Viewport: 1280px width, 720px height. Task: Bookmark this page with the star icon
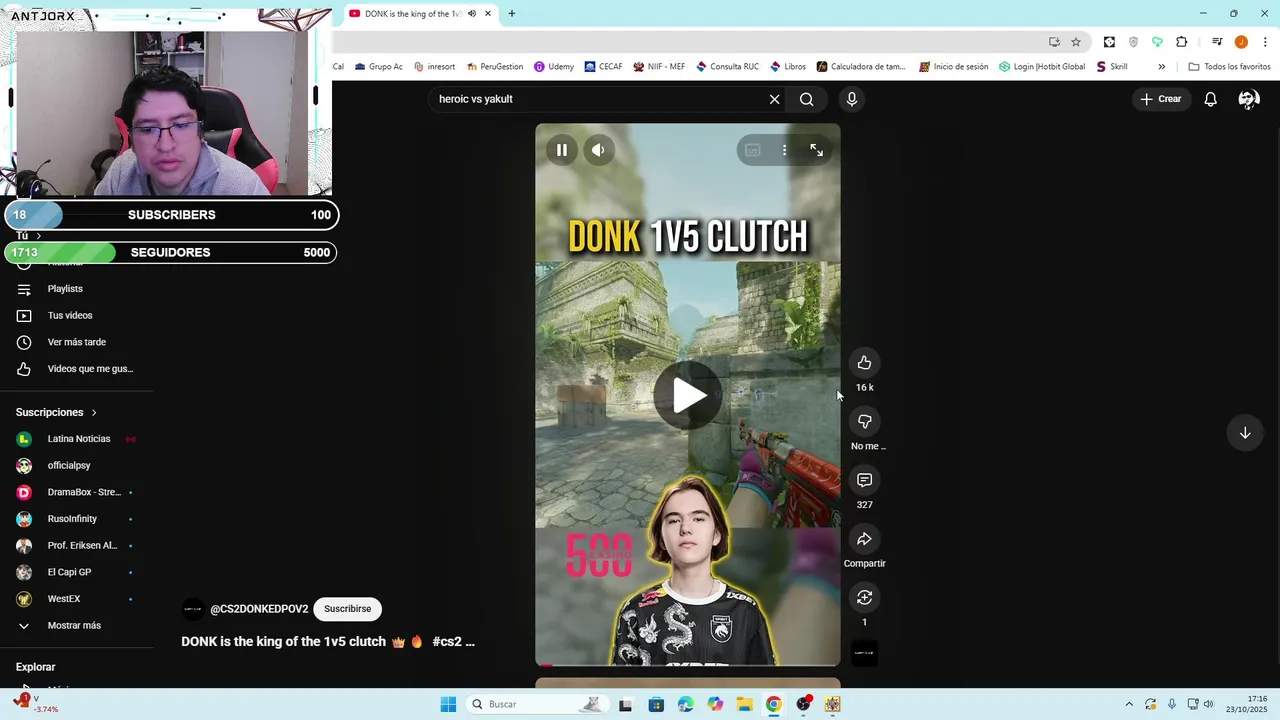click(x=1076, y=42)
